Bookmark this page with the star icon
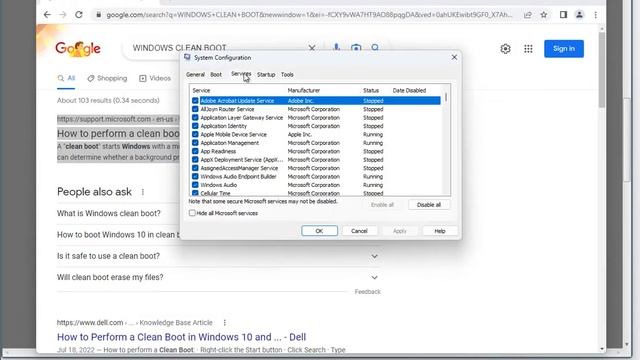Image resolution: width=640 pixels, height=360 pixels. (544, 15)
